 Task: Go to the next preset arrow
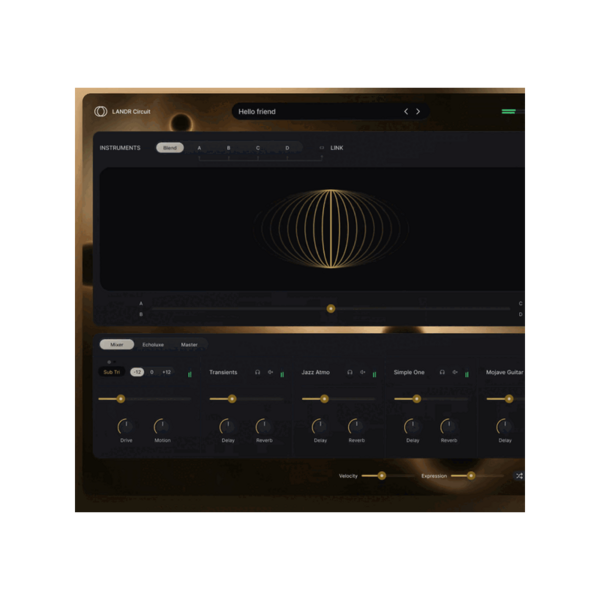coord(418,111)
